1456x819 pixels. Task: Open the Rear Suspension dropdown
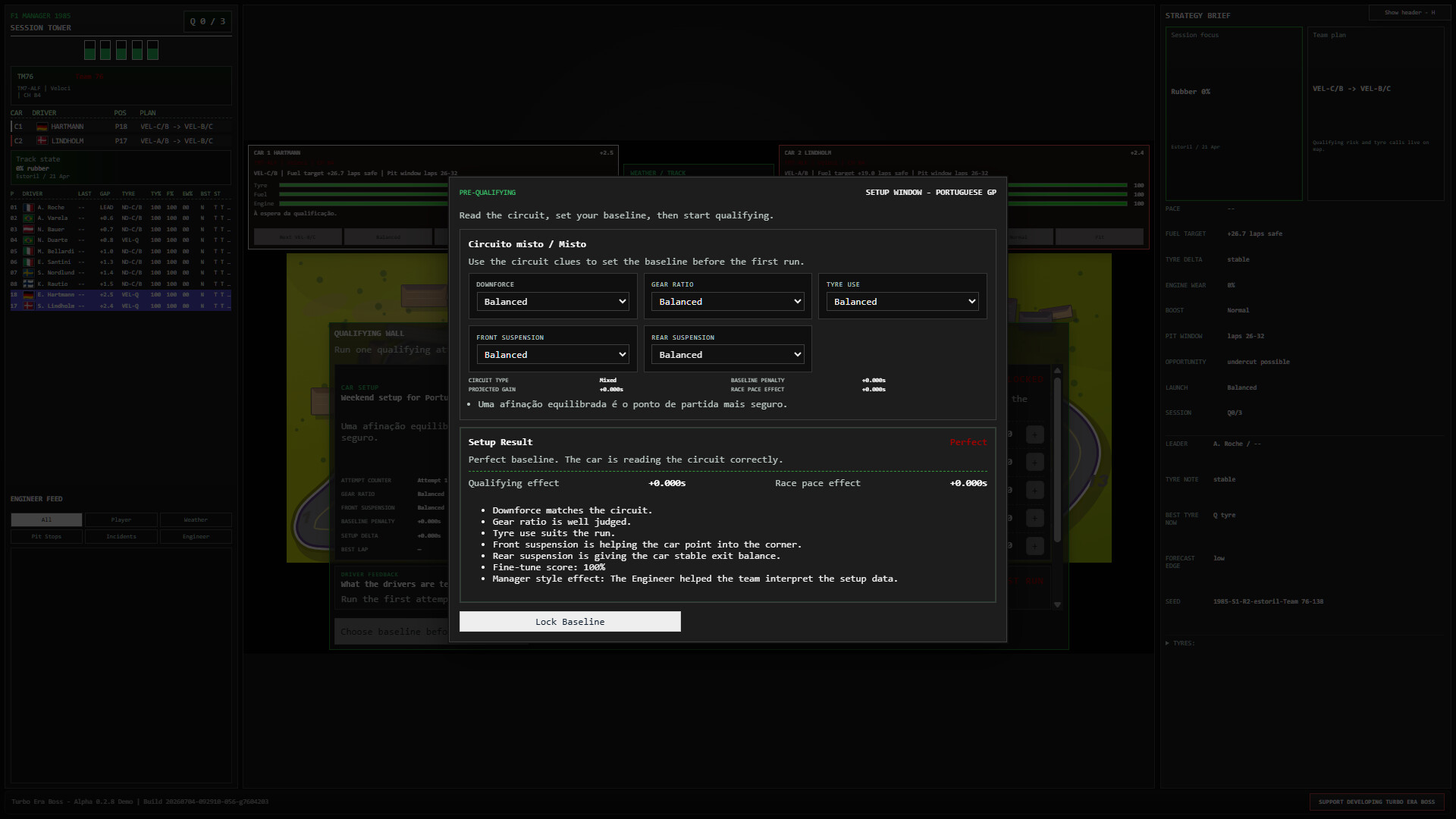click(x=728, y=355)
